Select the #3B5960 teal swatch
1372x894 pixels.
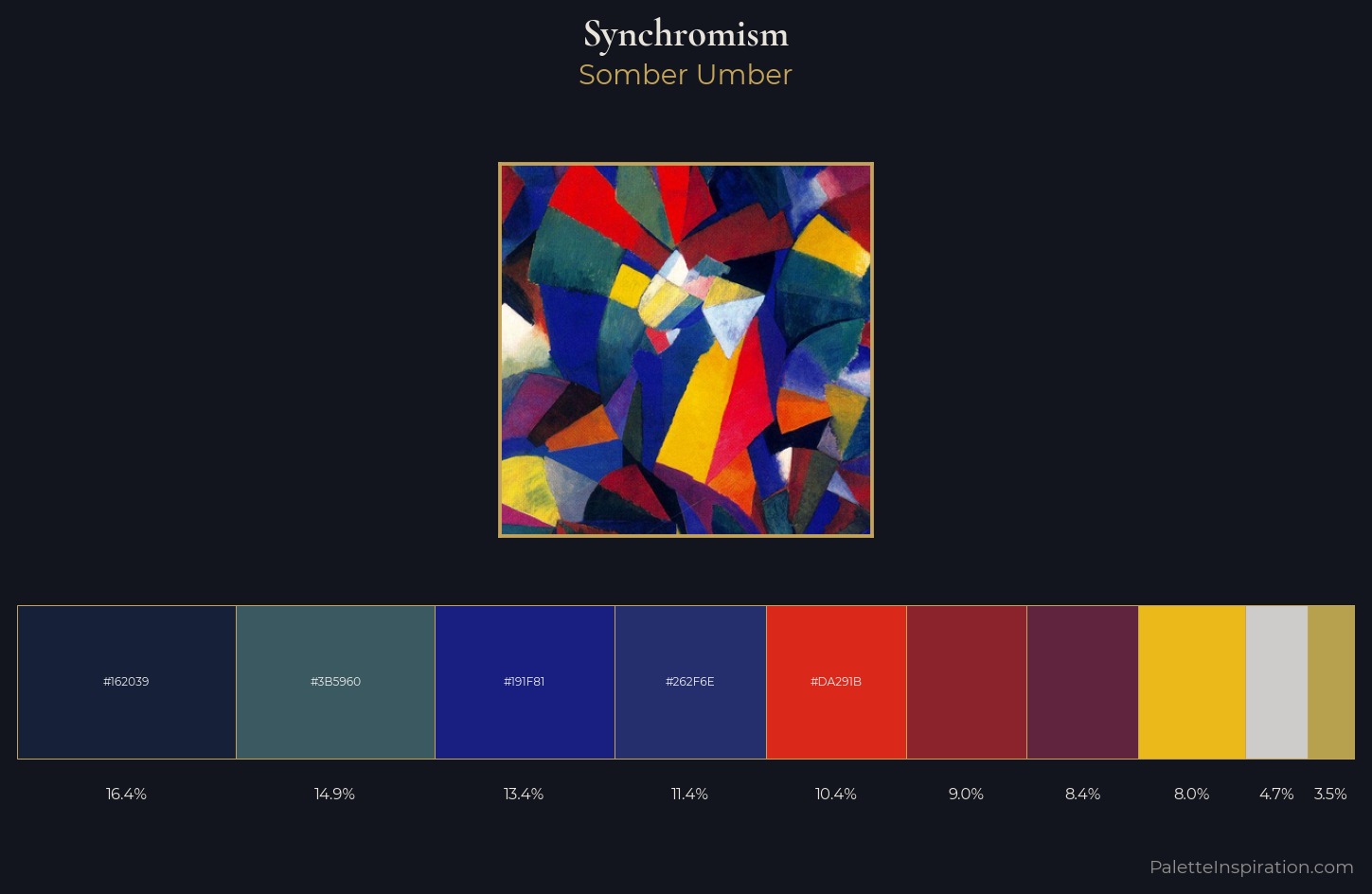[335, 682]
